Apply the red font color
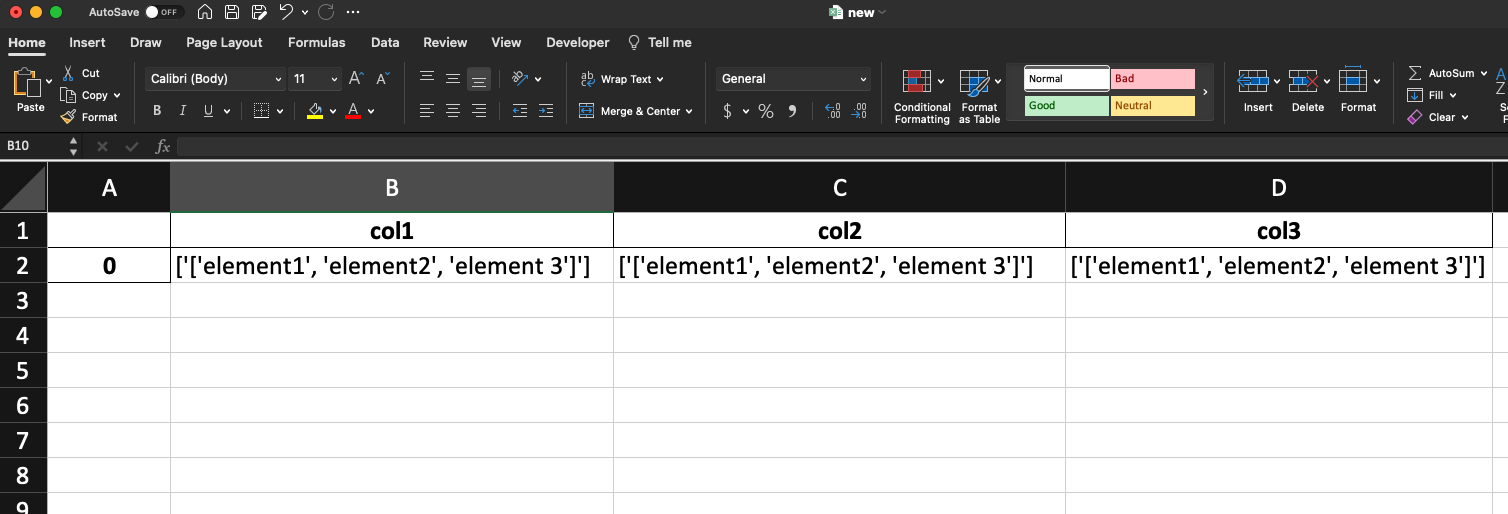 (x=353, y=111)
